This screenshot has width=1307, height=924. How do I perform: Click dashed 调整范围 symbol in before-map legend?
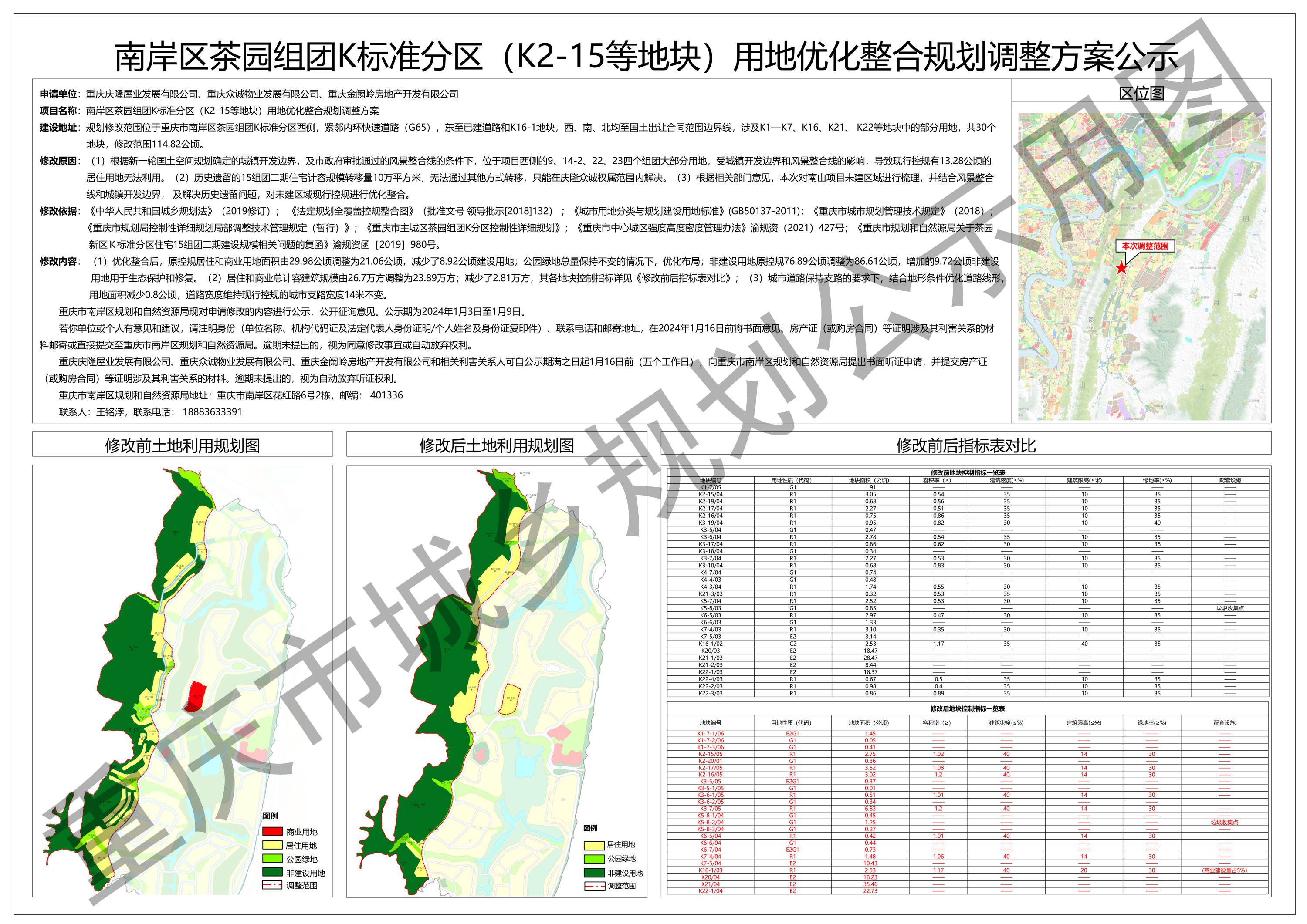(273, 885)
